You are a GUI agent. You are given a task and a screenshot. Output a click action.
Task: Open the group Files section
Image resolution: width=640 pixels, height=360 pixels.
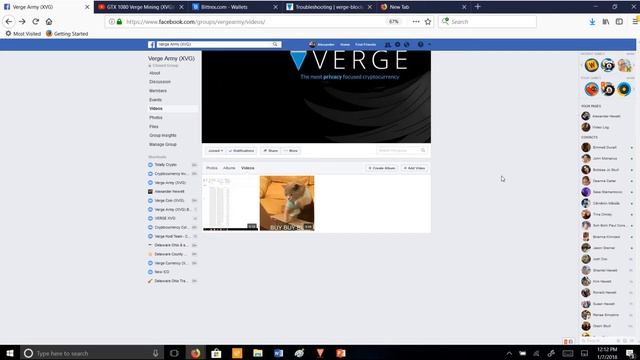coord(154,127)
